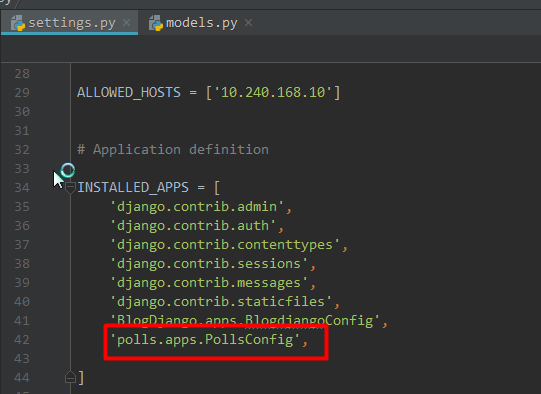Click 'django.contrib.sessions' entry
The image size is (541, 394).
(x=208, y=264)
